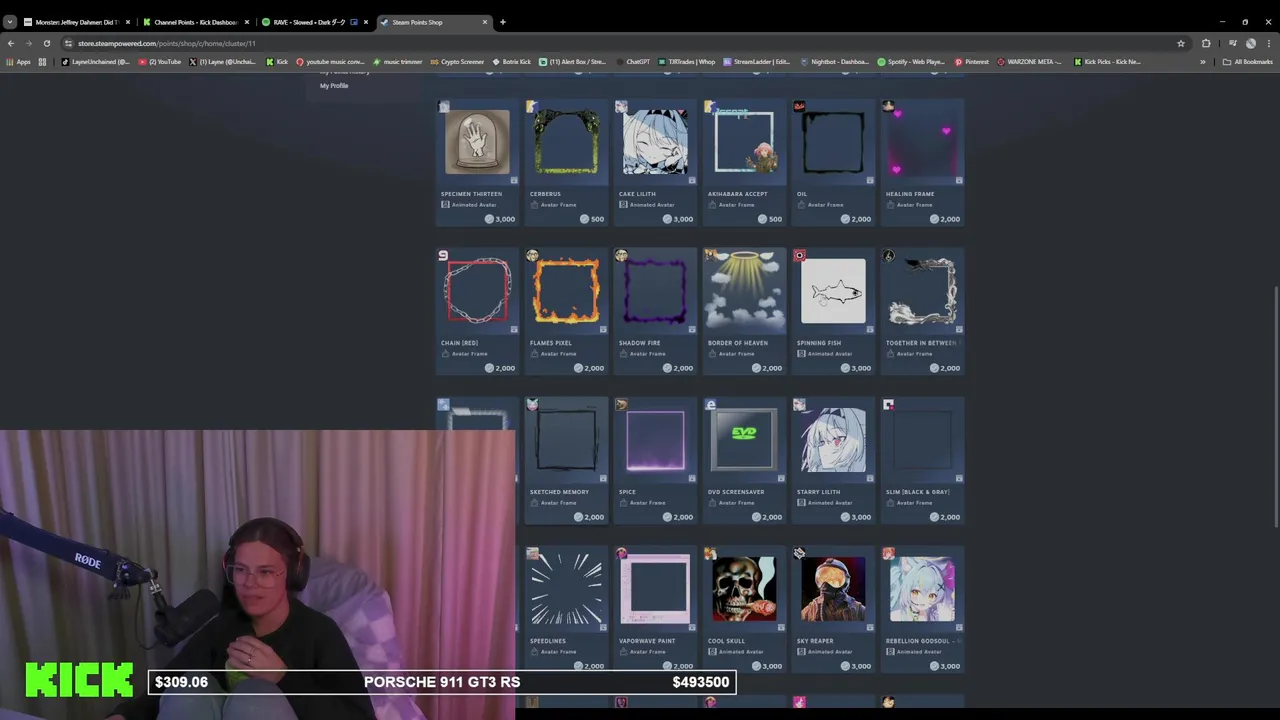The width and height of the screenshot is (1280, 720).
Task: Select the Spinning Fish animated avatar
Action: click(x=833, y=312)
